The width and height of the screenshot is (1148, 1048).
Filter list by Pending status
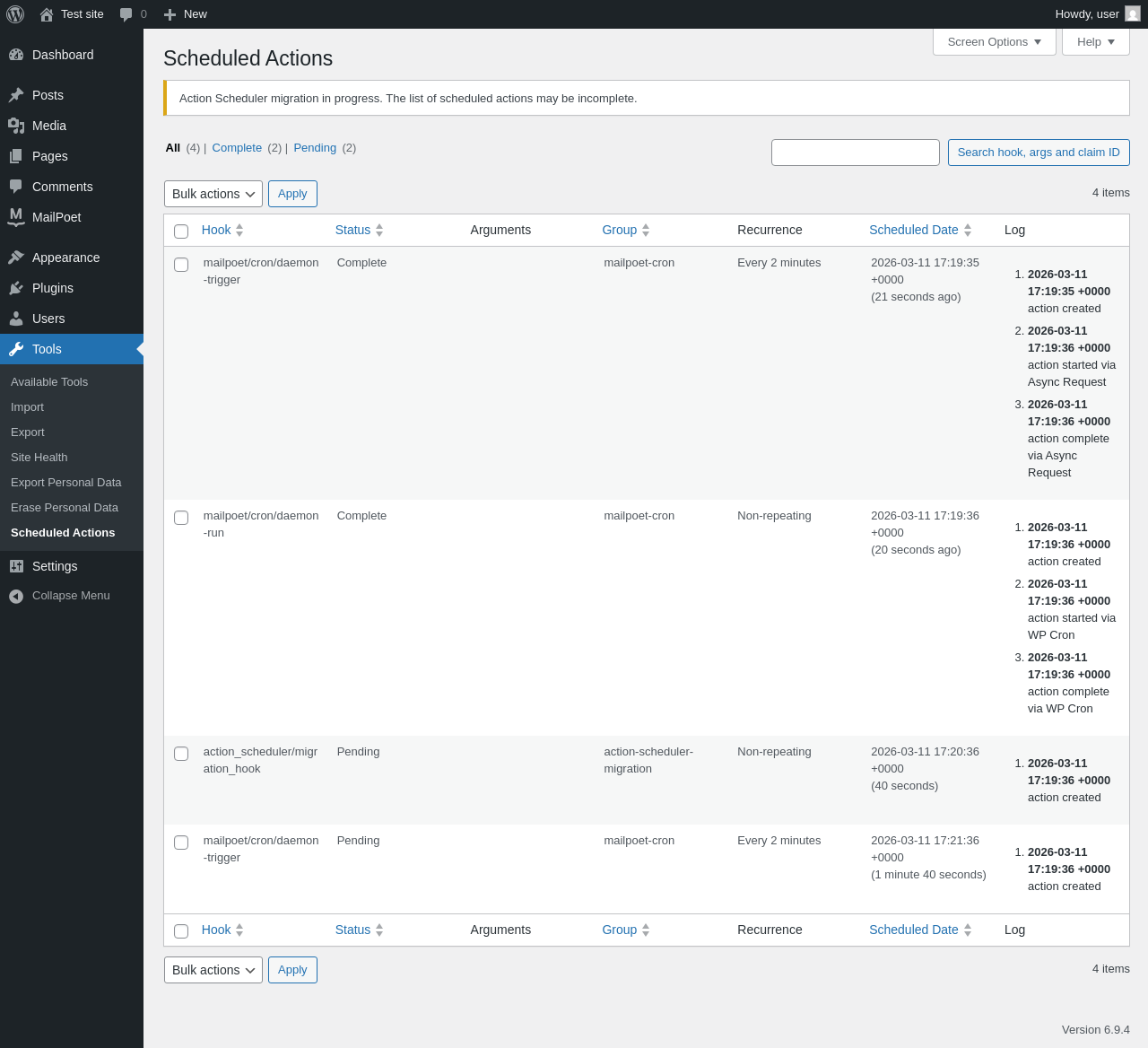(315, 148)
